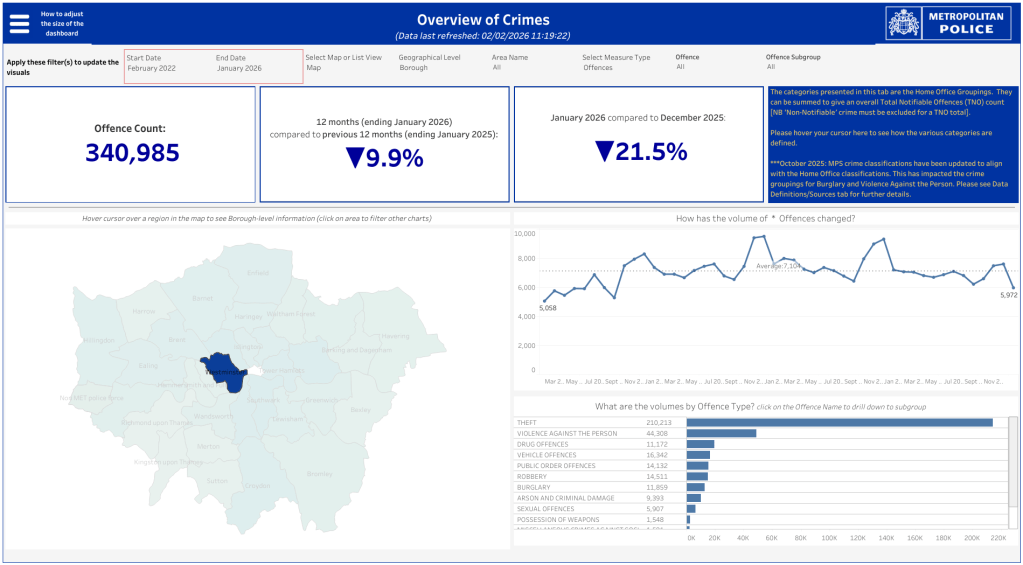1023x565 pixels.
Task: Open the hamburger menu icon
Action: click(19, 22)
